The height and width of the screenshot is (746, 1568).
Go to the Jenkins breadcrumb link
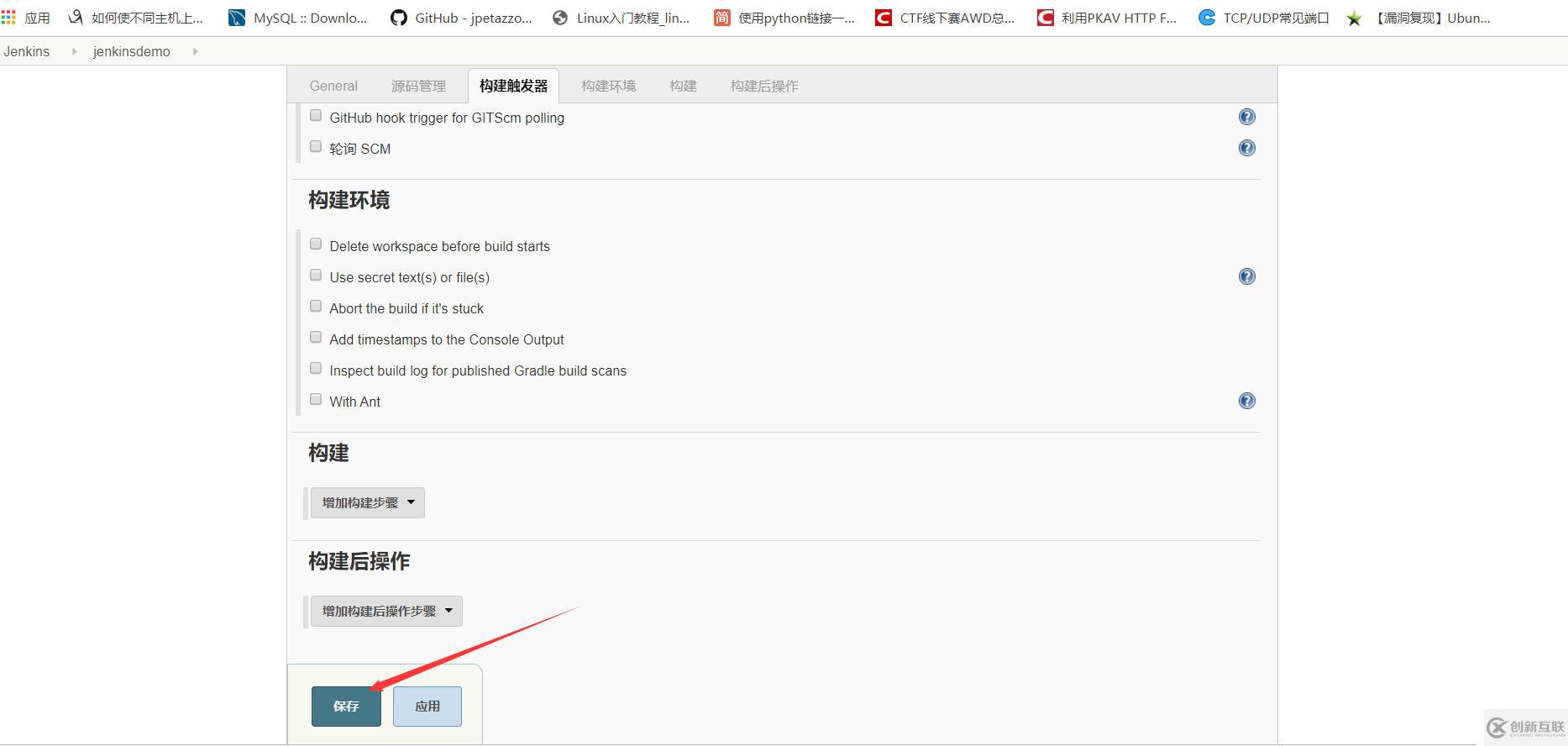click(x=27, y=51)
